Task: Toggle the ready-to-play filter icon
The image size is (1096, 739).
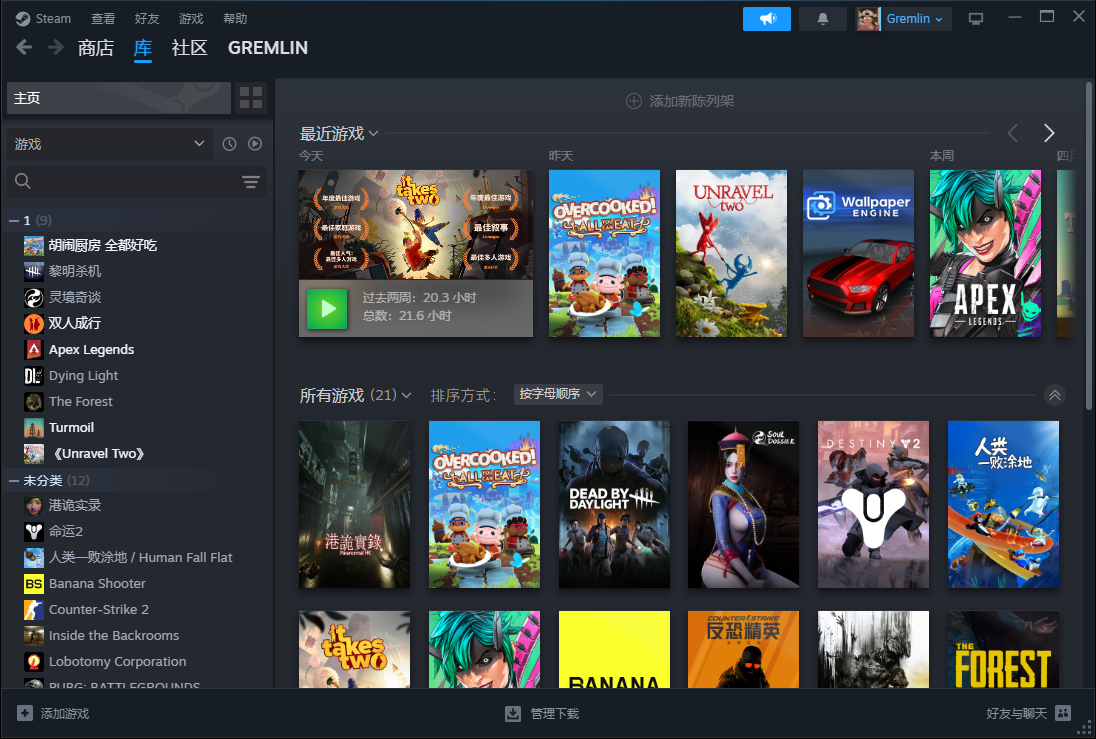Action: coord(255,144)
